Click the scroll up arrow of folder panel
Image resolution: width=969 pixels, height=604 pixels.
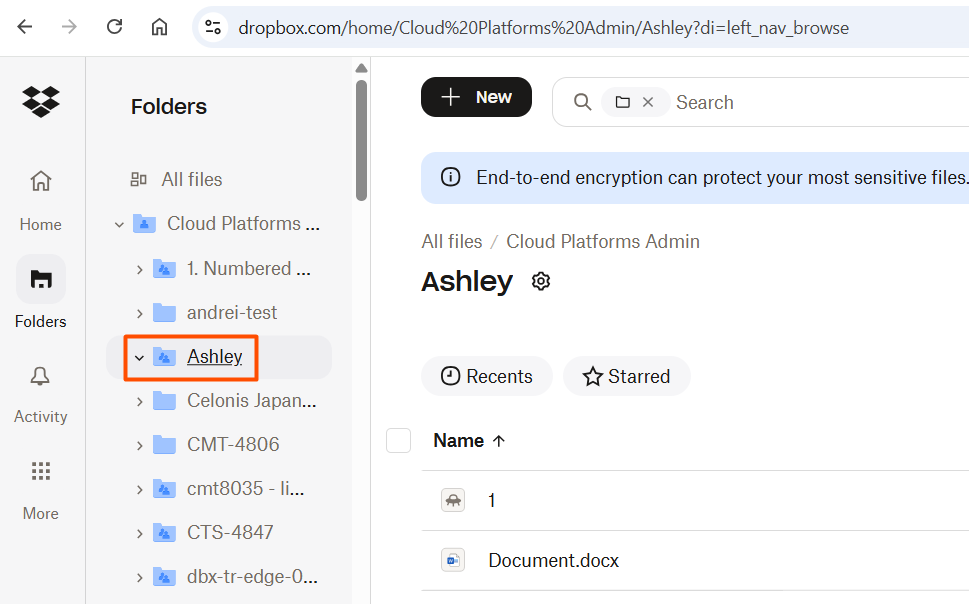362,68
